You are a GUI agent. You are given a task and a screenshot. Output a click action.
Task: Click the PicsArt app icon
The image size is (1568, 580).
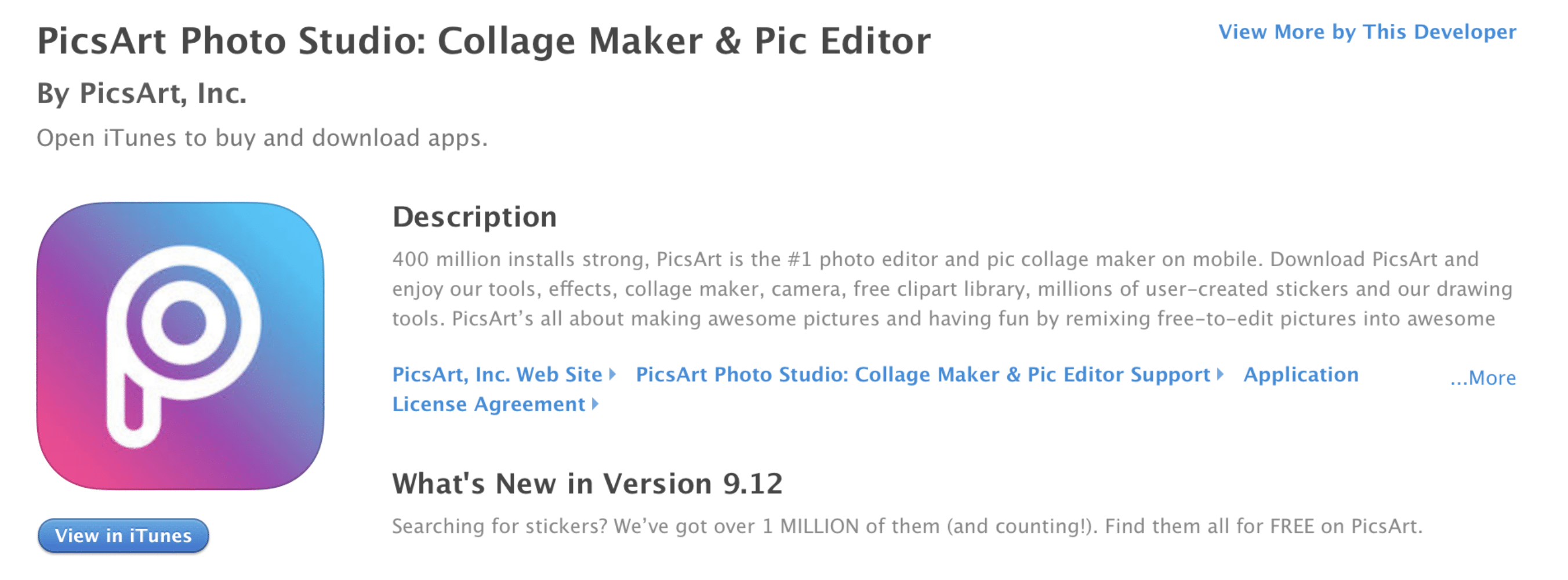(x=180, y=346)
